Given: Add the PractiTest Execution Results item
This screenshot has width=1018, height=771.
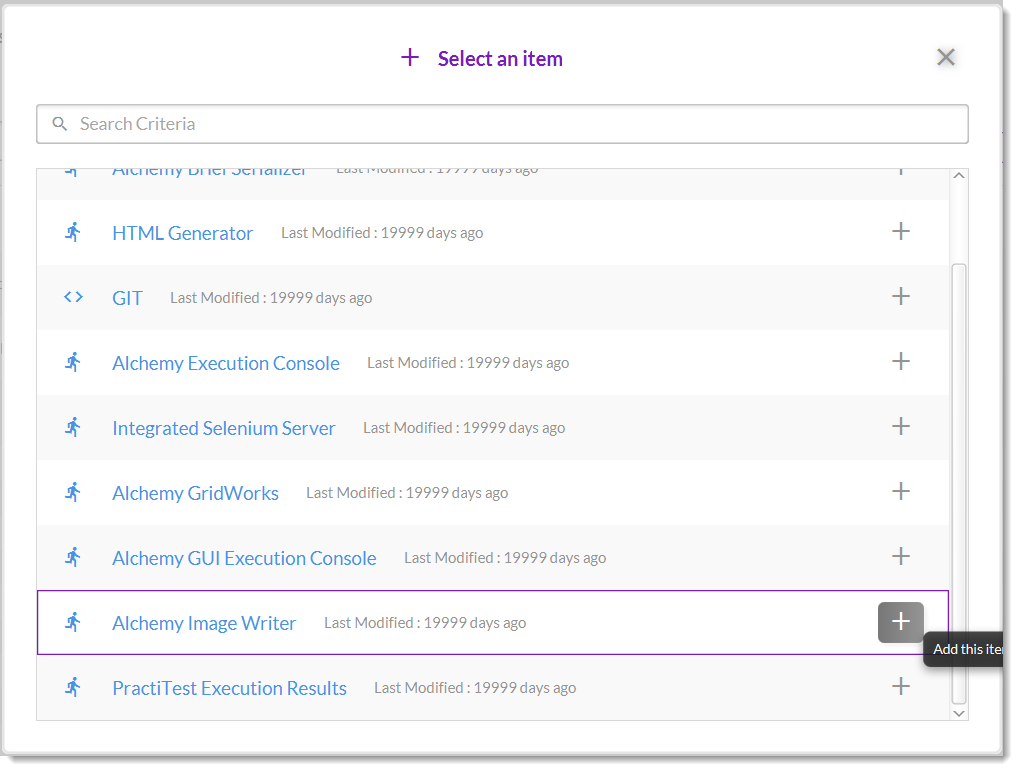Looking at the screenshot, I should [x=900, y=686].
